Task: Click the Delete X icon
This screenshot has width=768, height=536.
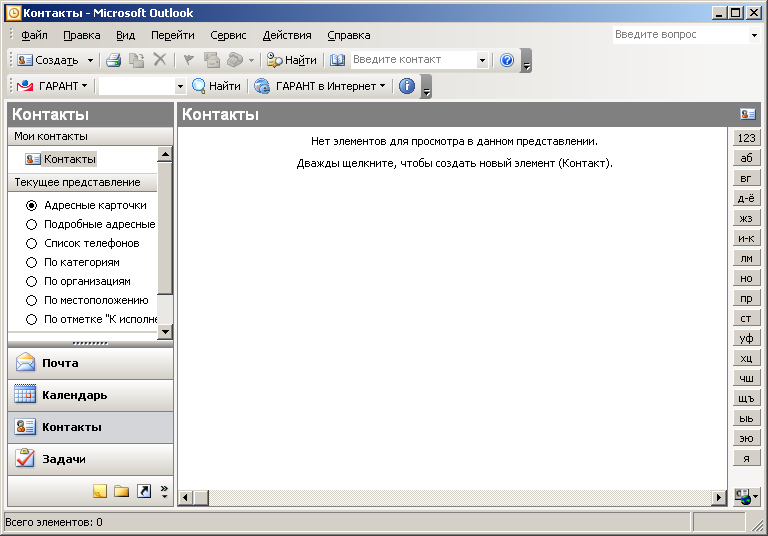Action: [160, 60]
